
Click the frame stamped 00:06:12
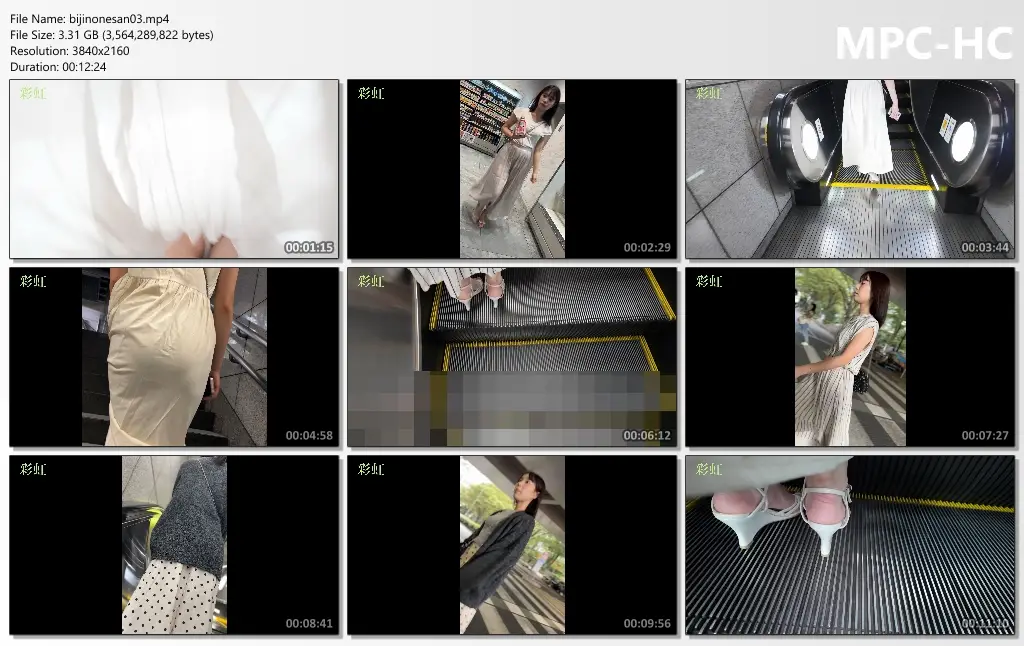point(512,357)
